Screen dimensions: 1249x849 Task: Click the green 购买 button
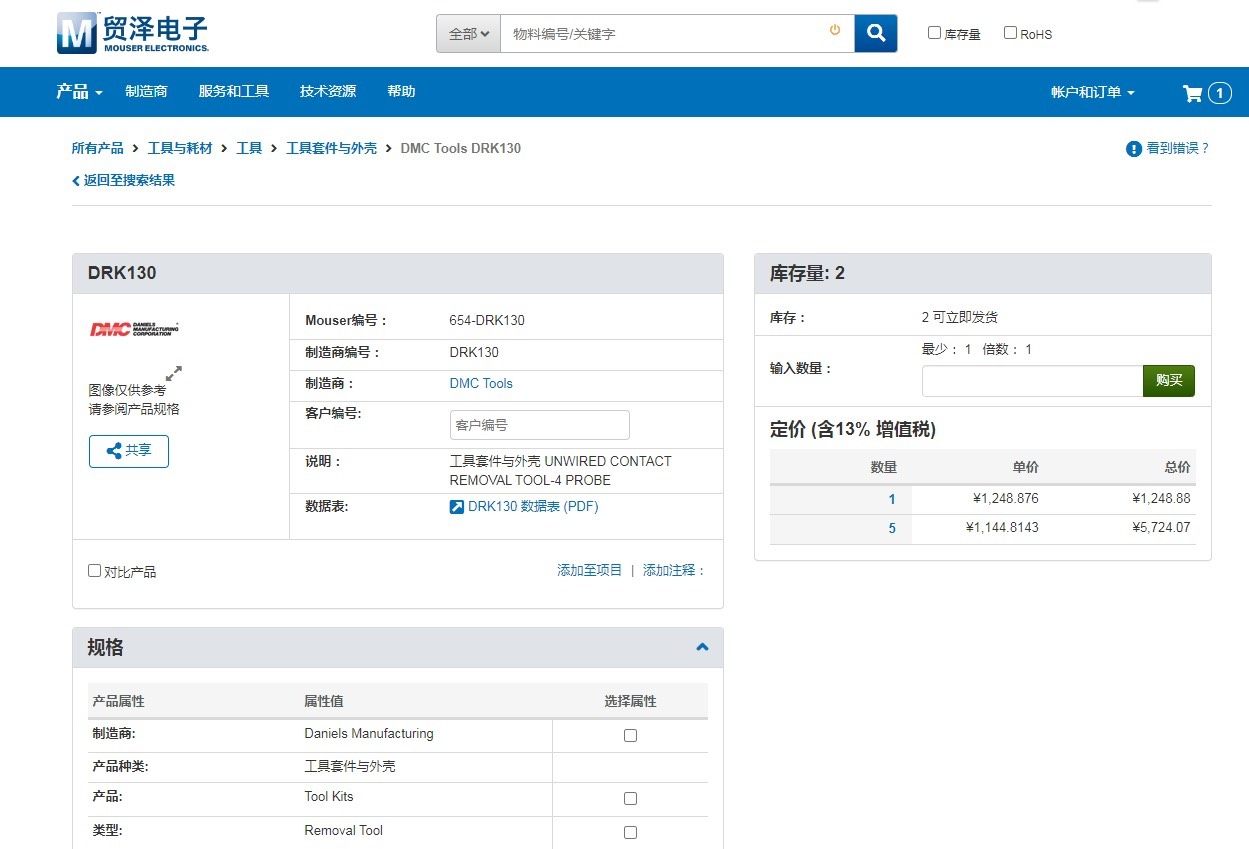[x=1169, y=381]
